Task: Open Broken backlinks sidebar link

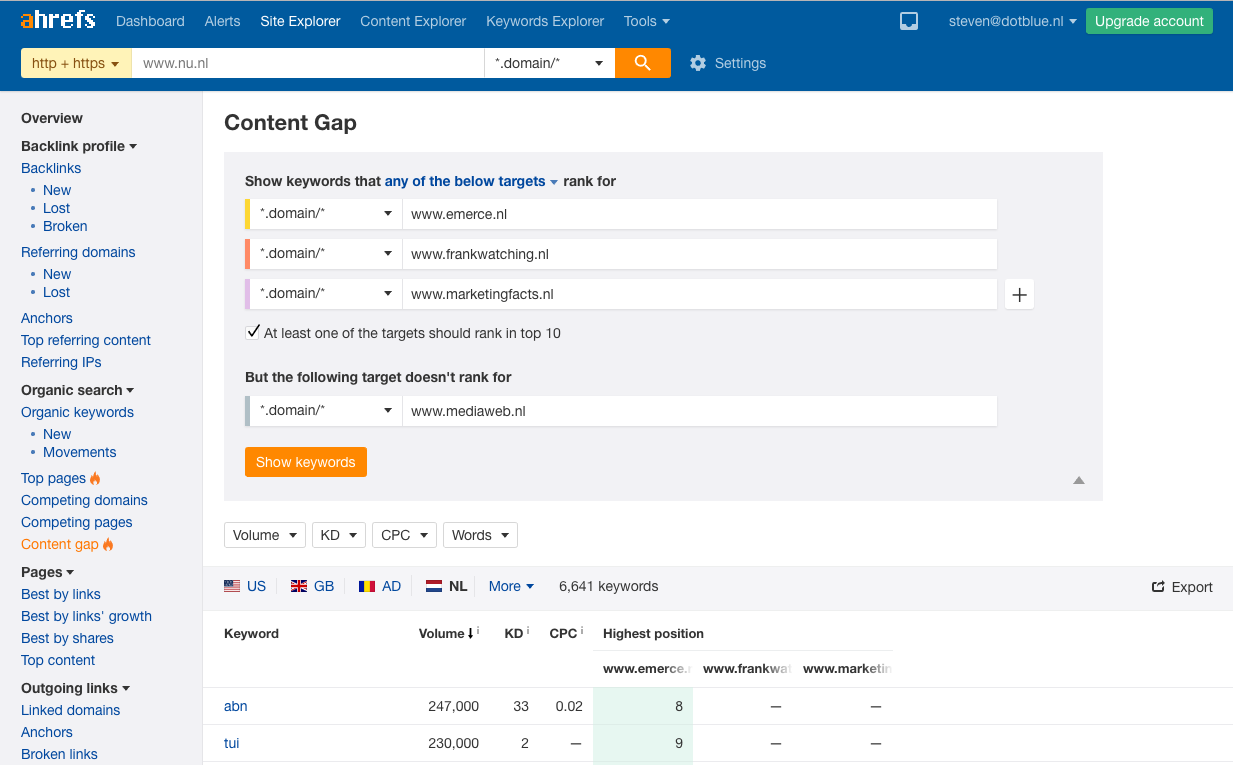Action: [x=65, y=226]
